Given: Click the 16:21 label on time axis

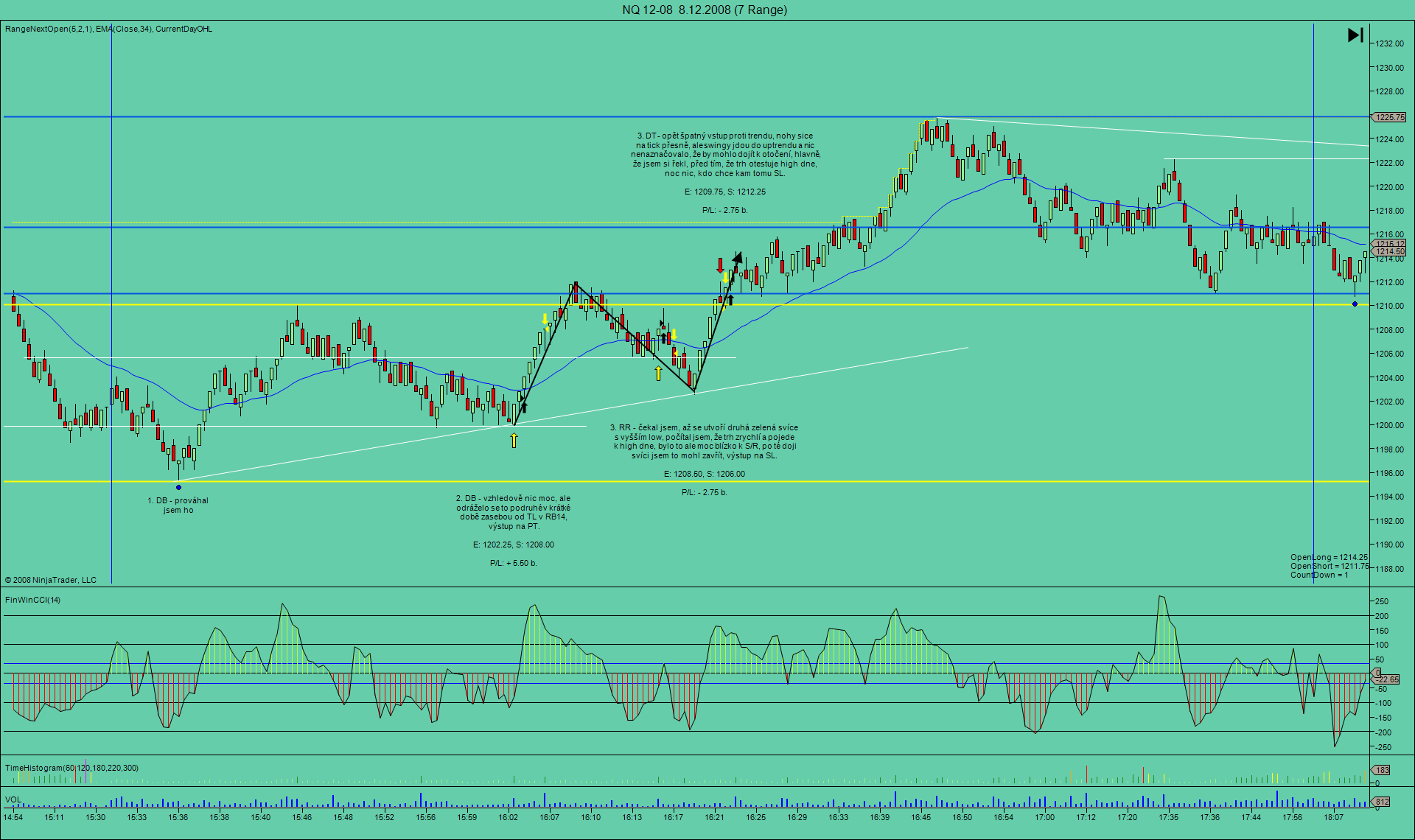Looking at the screenshot, I should click(714, 816).
